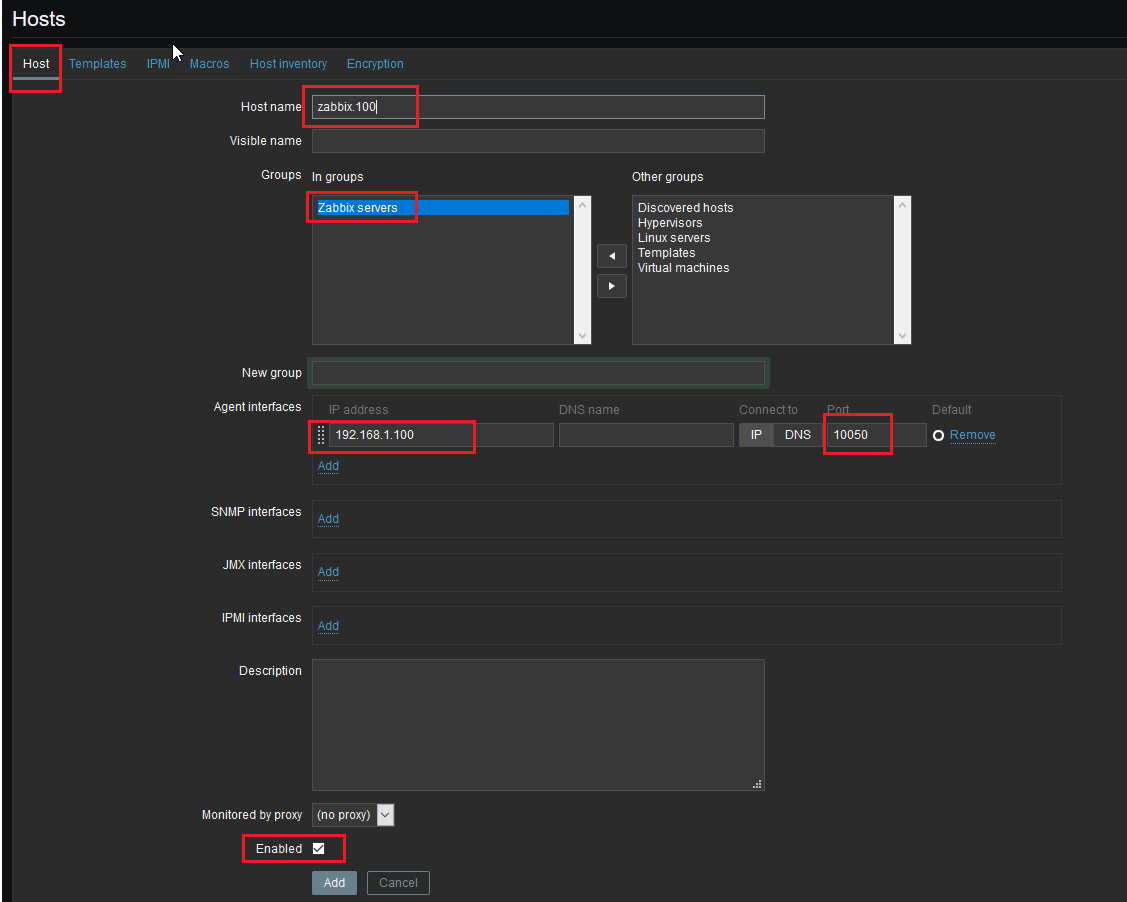Viewport: 1127px width, 902px height.
Task: Switch to the Encryption tab
Action: point(375,64)
